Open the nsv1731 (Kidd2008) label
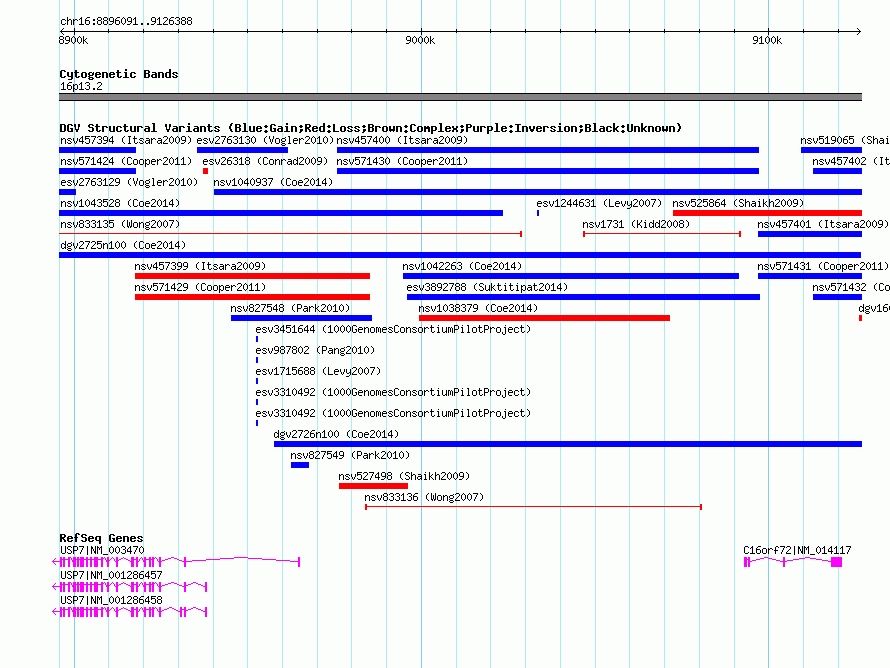 (x=636, y=224)
